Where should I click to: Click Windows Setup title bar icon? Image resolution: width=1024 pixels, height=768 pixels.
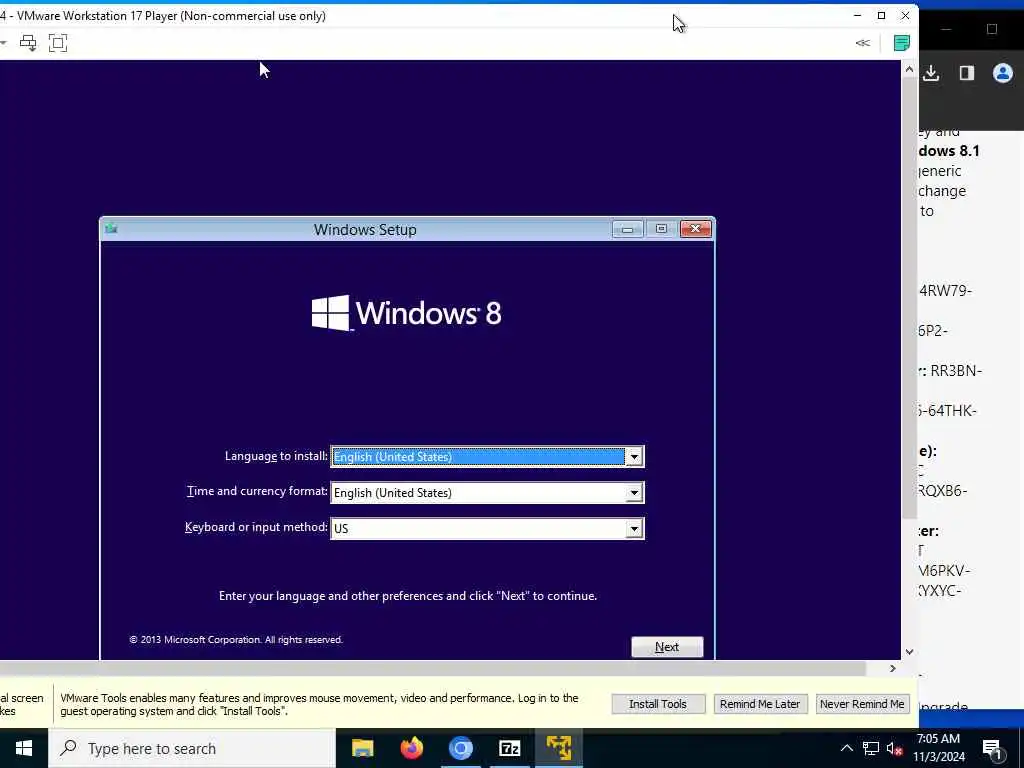111,229
